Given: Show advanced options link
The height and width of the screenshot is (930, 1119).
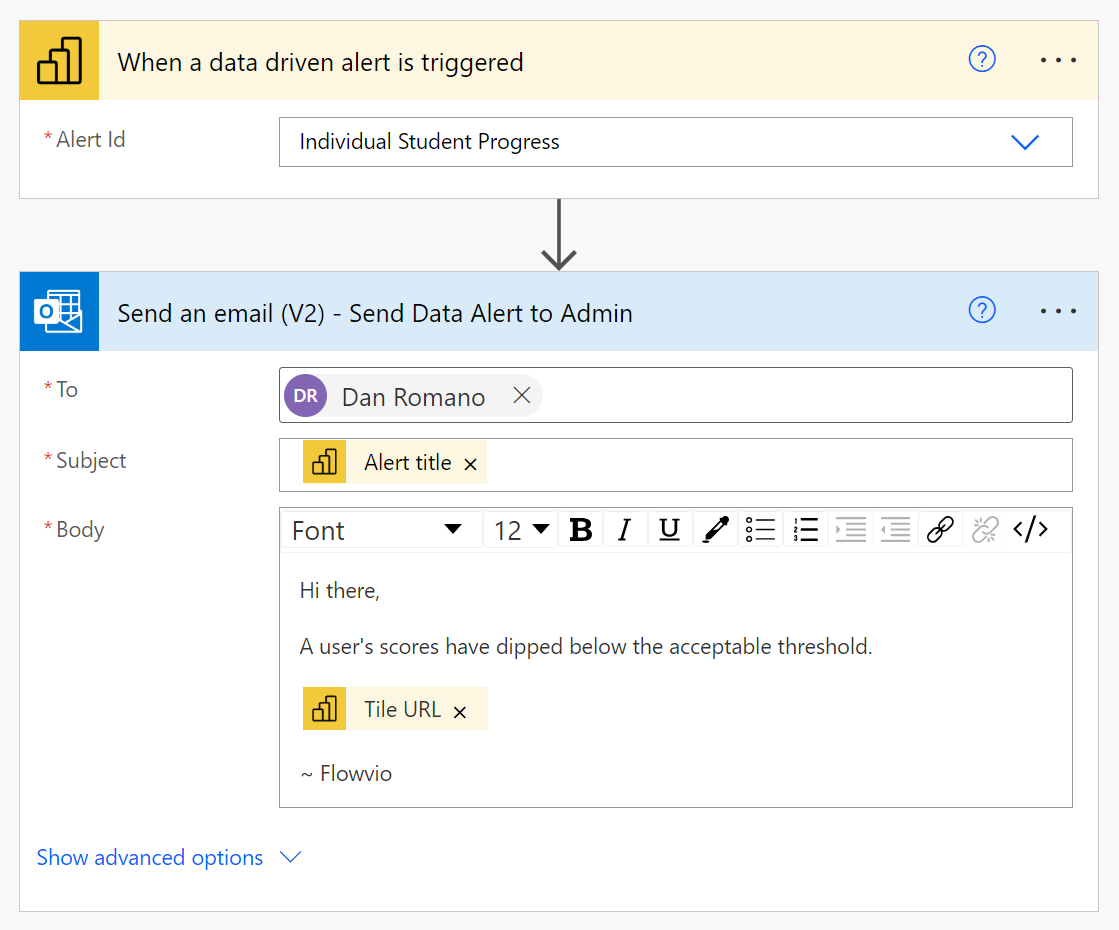Looking at the screenshot, I should pos(150,857).
